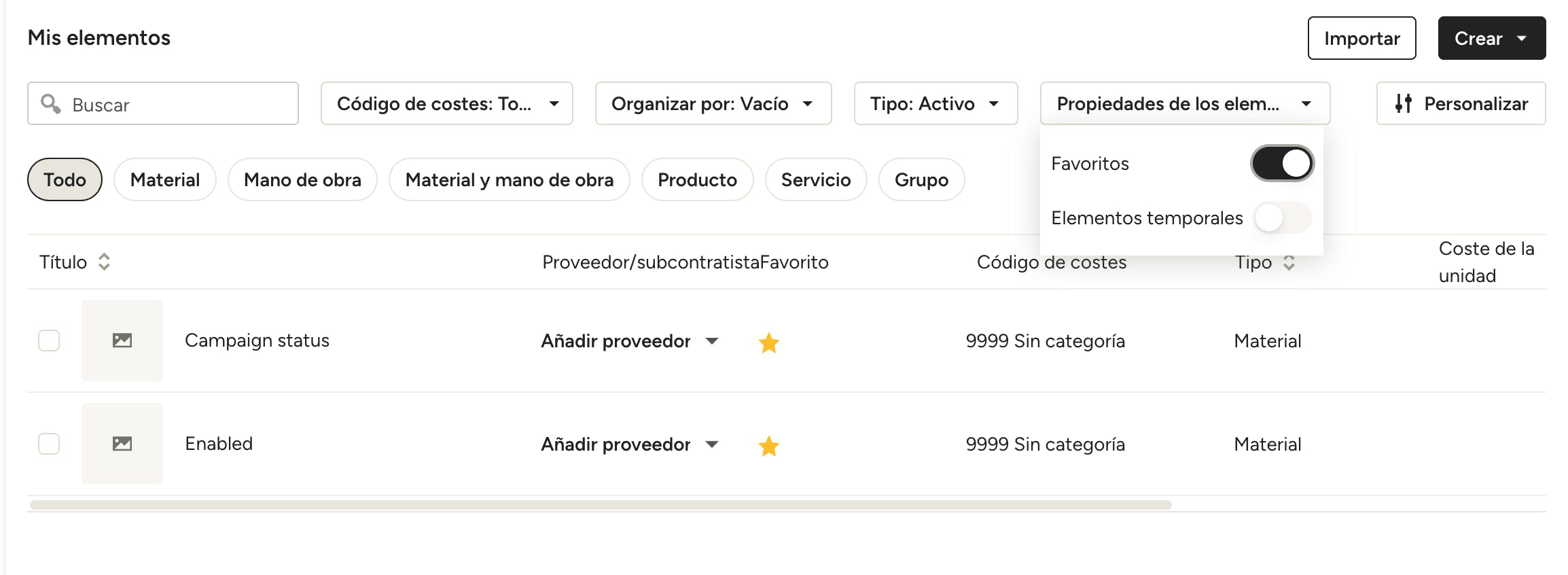Open the Tipo: Activo filter dropdown
The height and width of the screenshot is (575, 1568).
click(x=936, y=103)
